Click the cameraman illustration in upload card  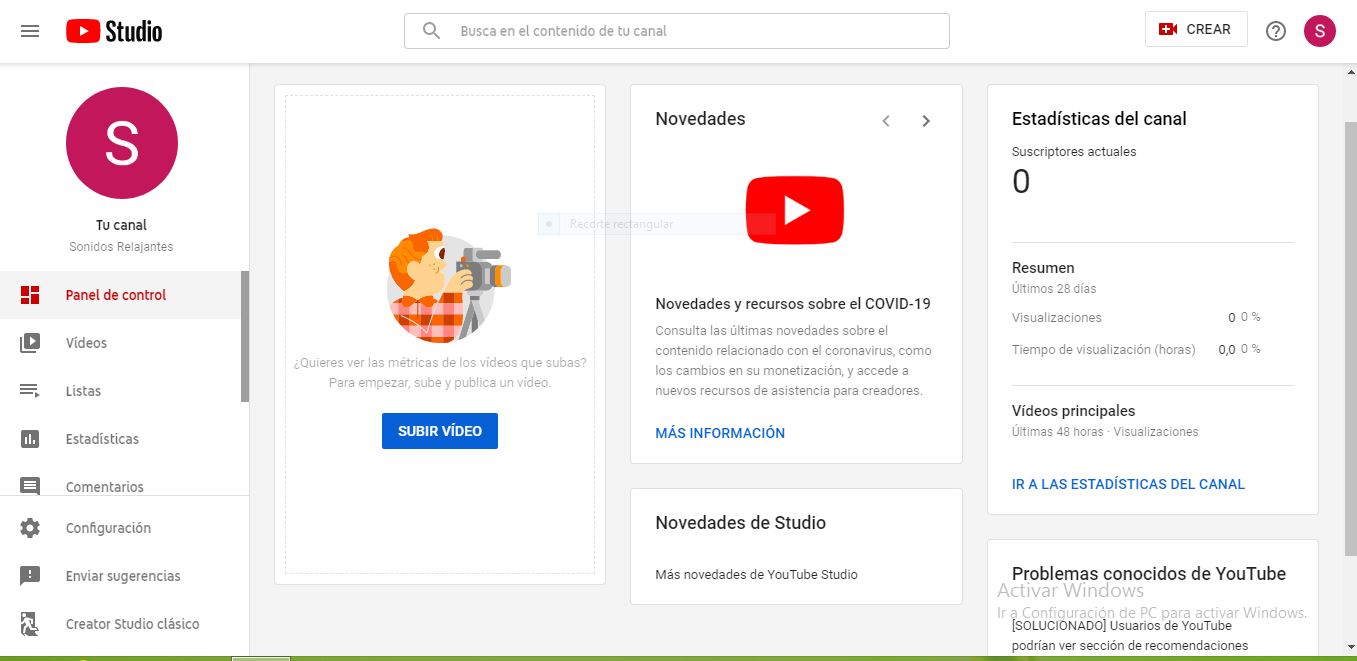coord(448,286)
